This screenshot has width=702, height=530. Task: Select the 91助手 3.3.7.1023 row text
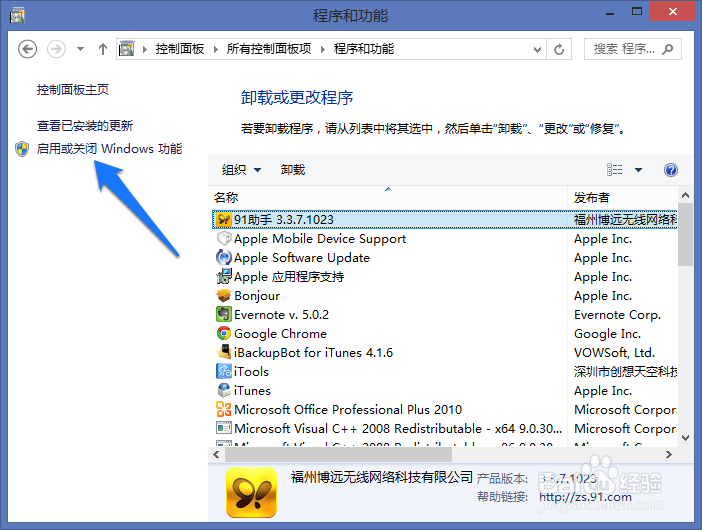[284, 220]
